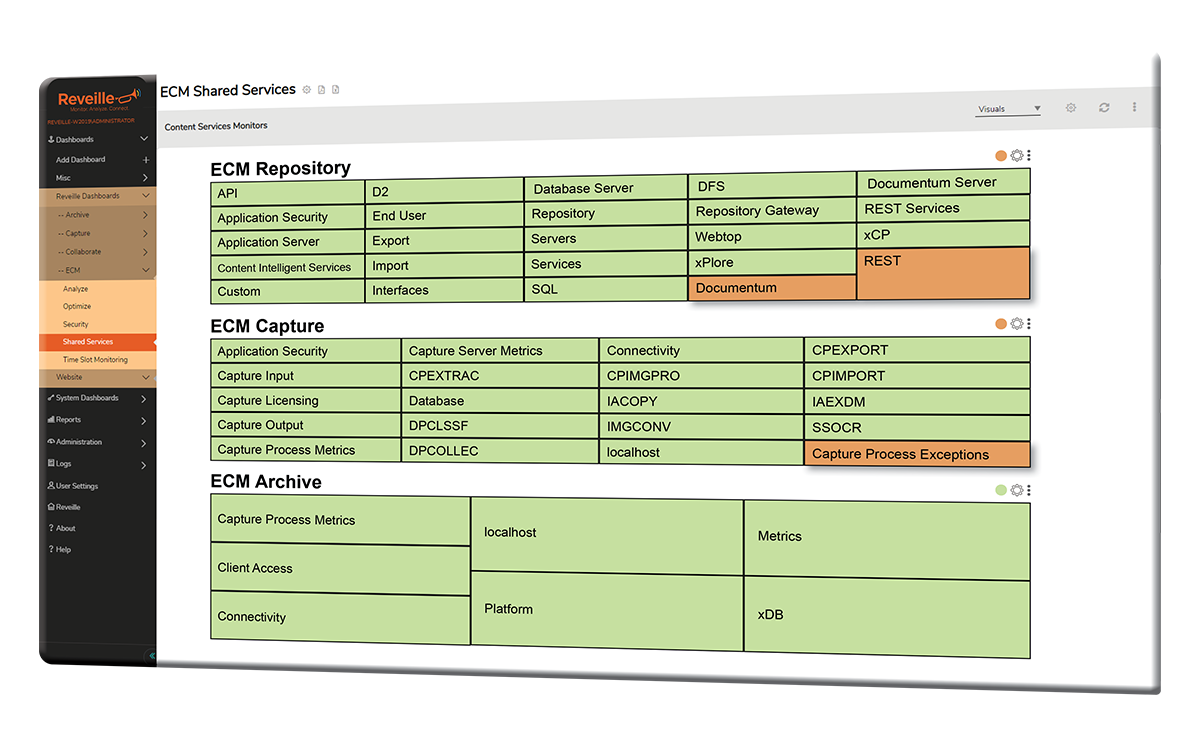Refresh the dashboard with the reload icon

(x=1104, y=108)
